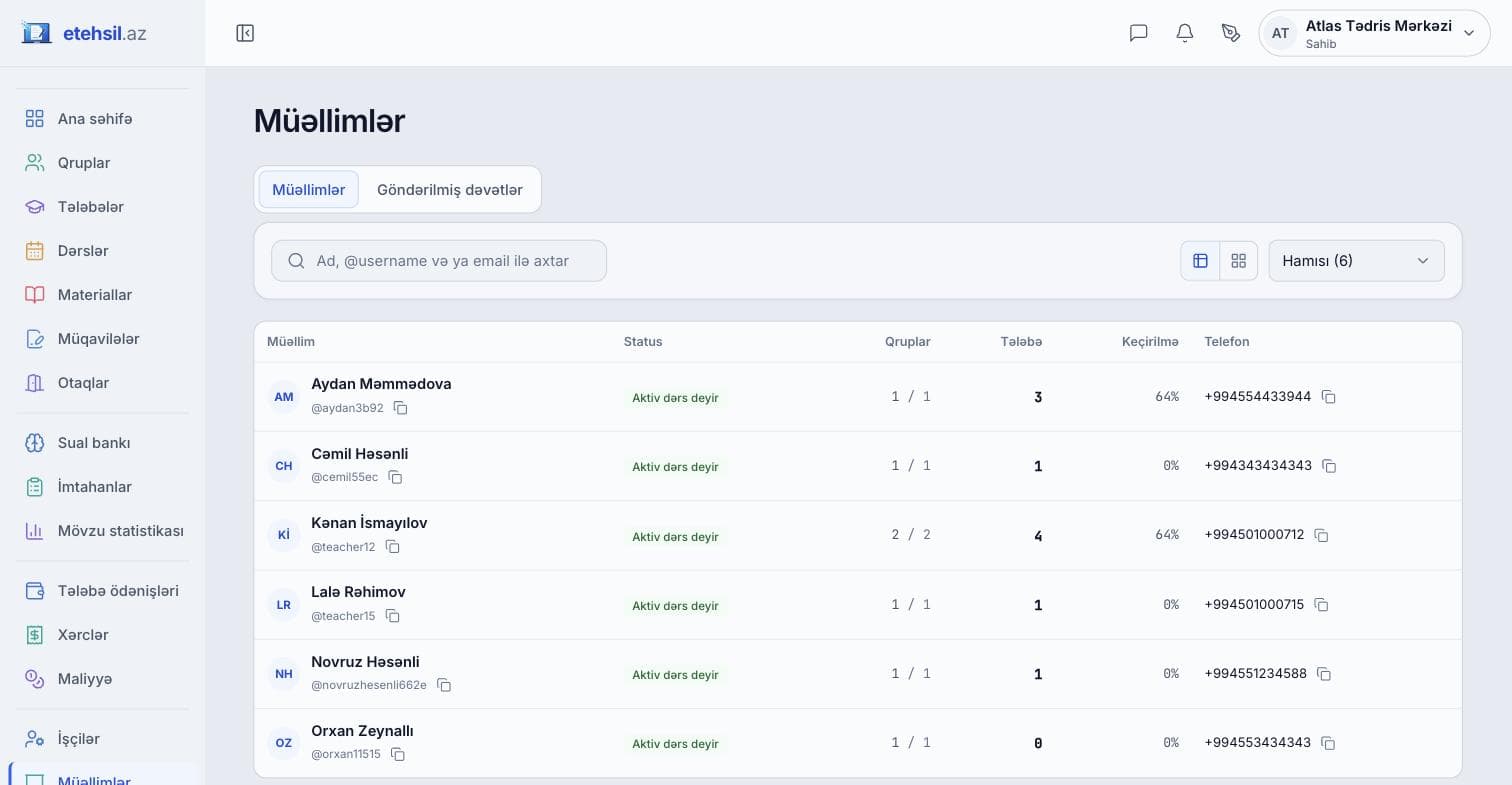The height and width of the screenshot is (785, 1512).
Task: Copy Cəmil Həsənli's phone number
Action: [x=1329, y=466]
